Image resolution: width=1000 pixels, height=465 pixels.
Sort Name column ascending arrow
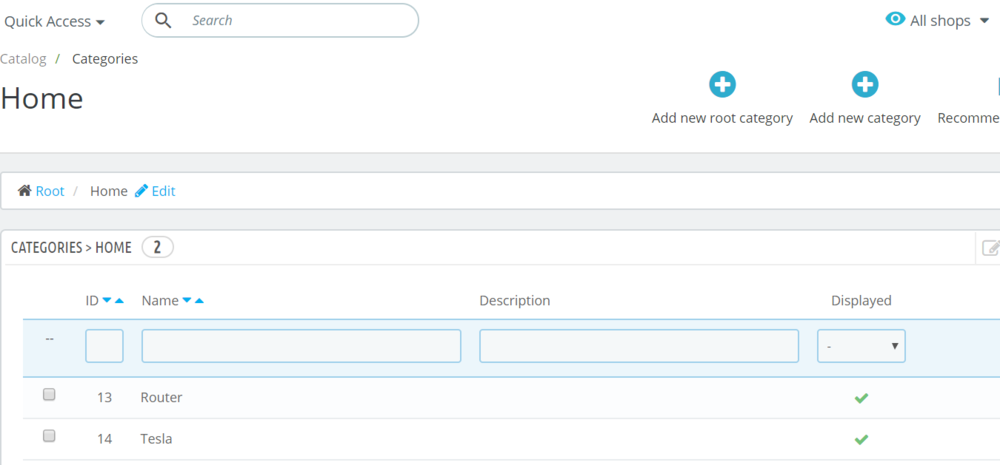tap(199, 300)
